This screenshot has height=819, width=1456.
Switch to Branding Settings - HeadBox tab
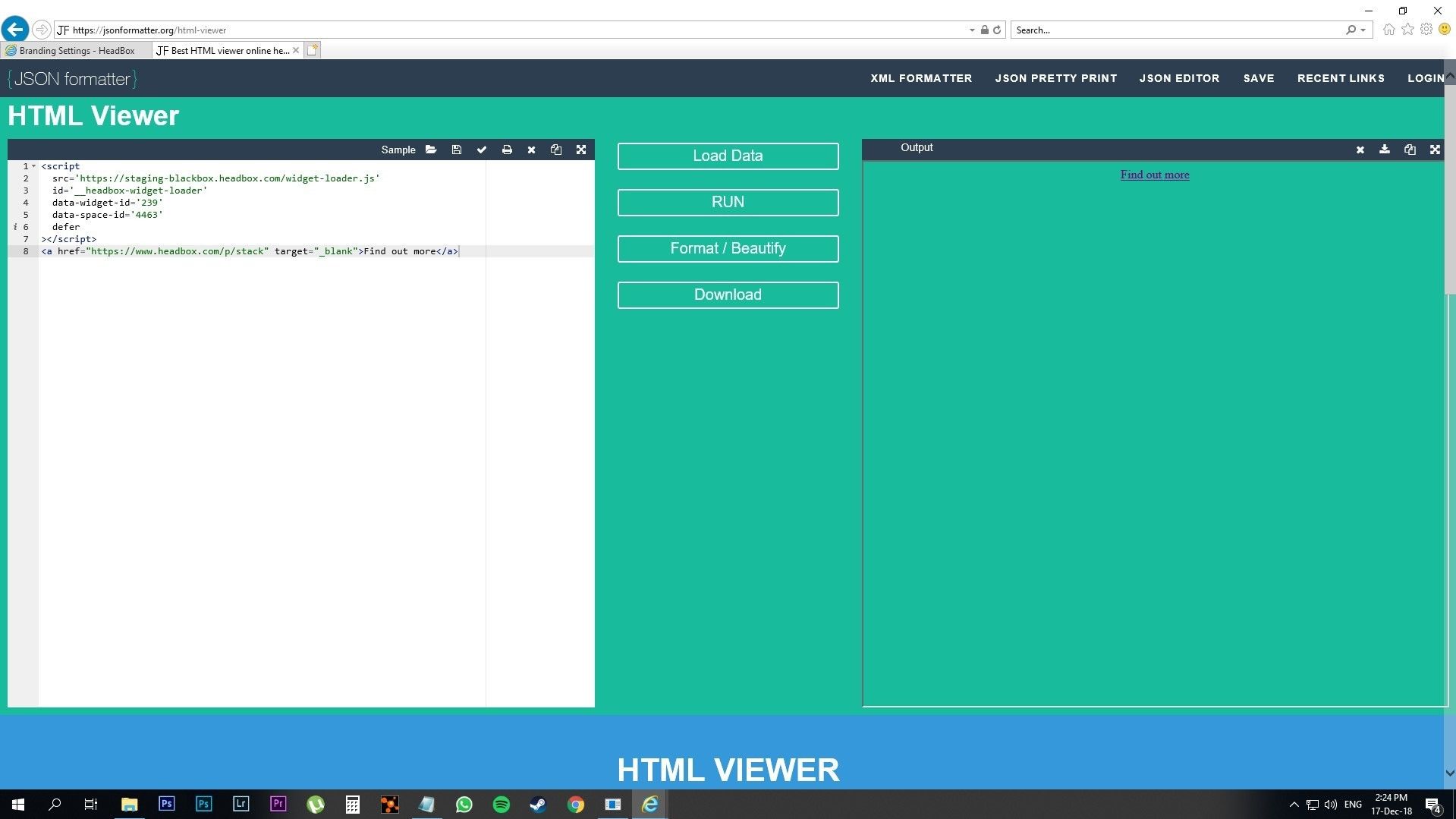tap(77, 51)
